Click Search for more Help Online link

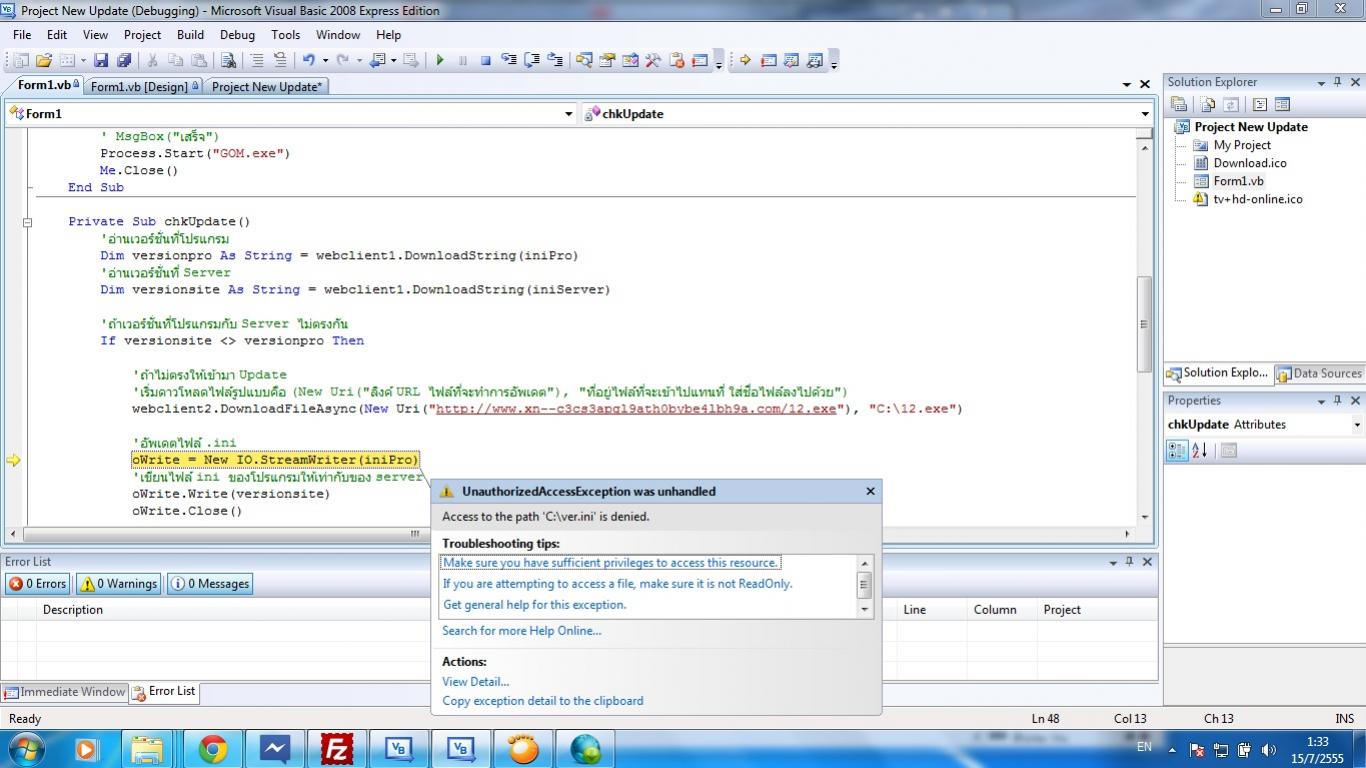[522, 631]
